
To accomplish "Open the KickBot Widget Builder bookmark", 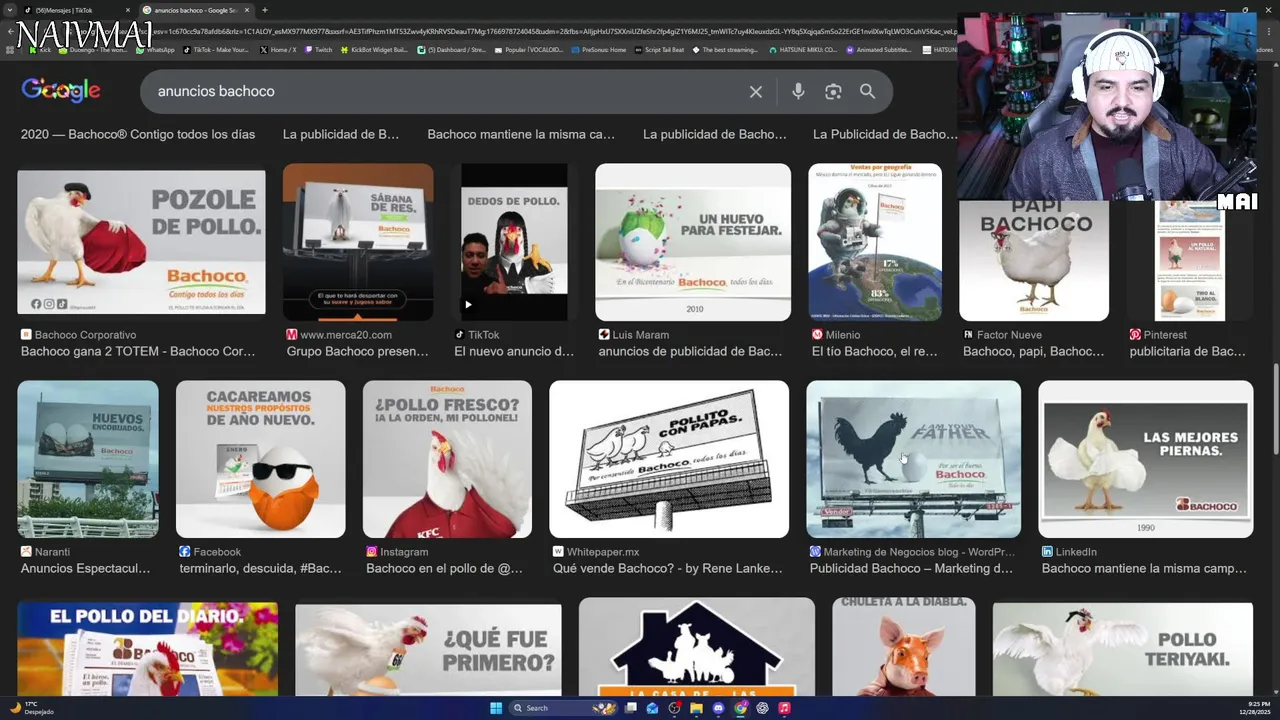I will click(374, 49).
